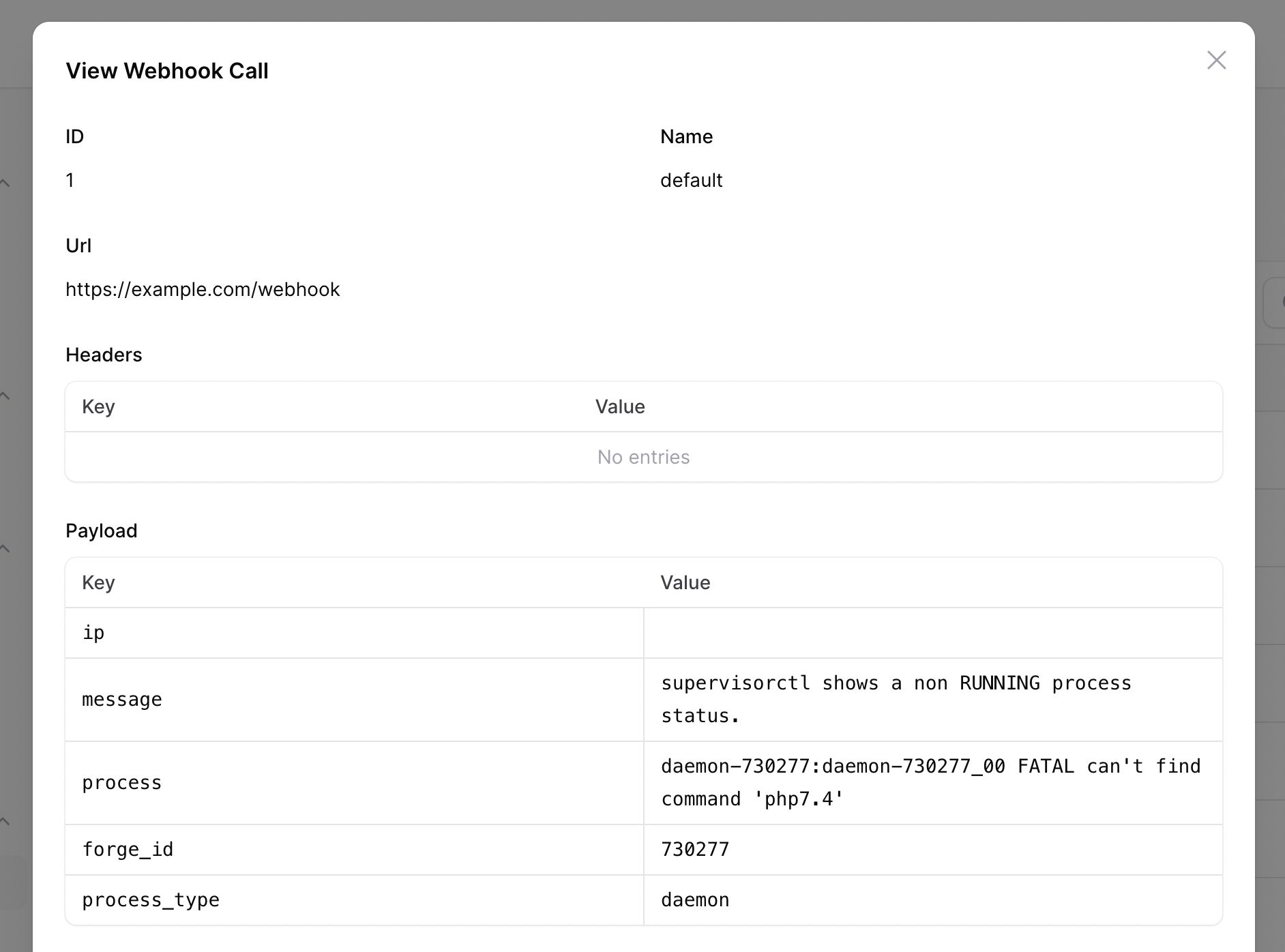Image resolution: width=1285 pixels, height=952 pixels.
Task: Click the No entries row under Headers
Action: click(x=642, y=457)
